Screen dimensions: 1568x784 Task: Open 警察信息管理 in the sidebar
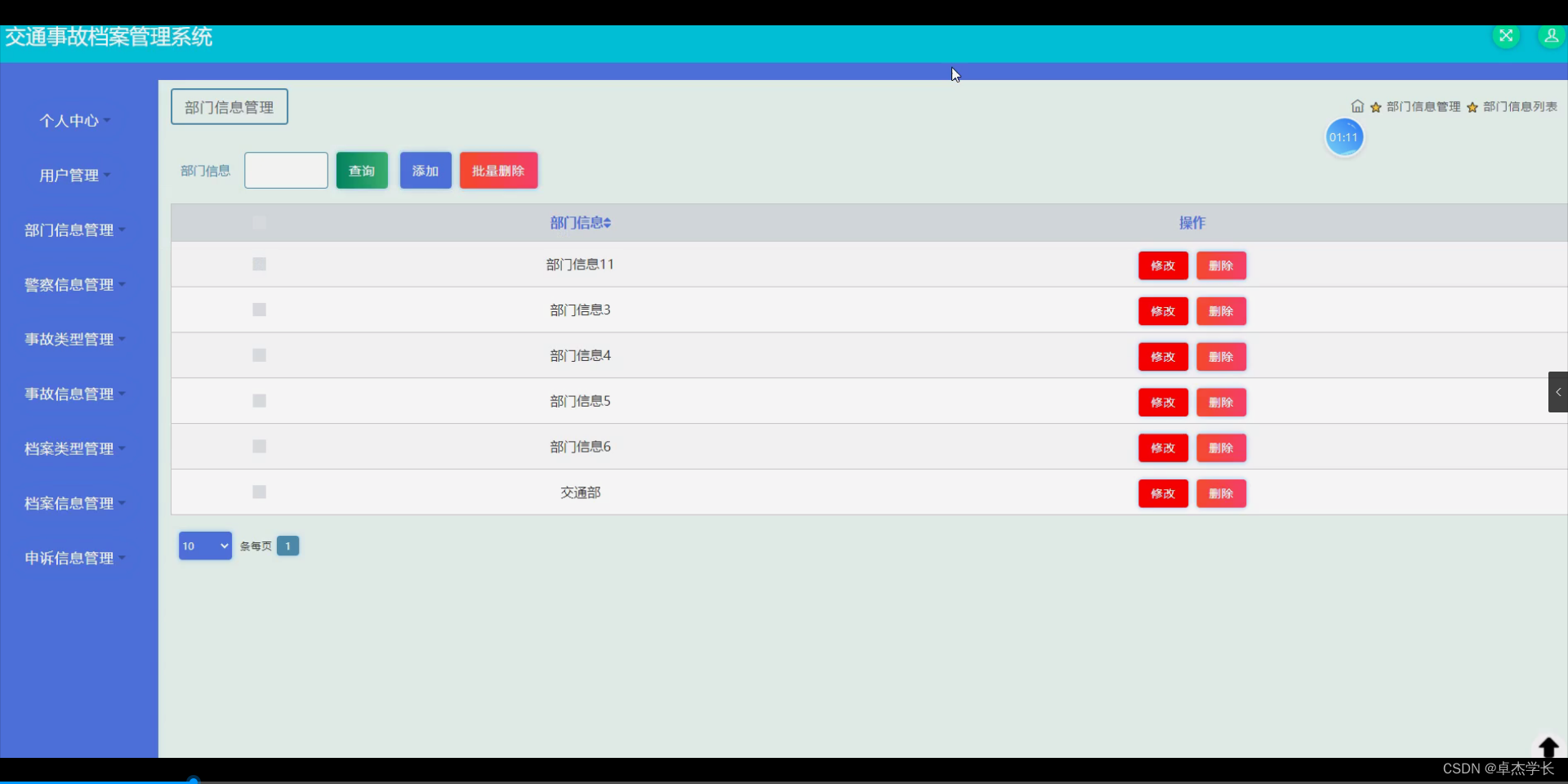[75, 284]
